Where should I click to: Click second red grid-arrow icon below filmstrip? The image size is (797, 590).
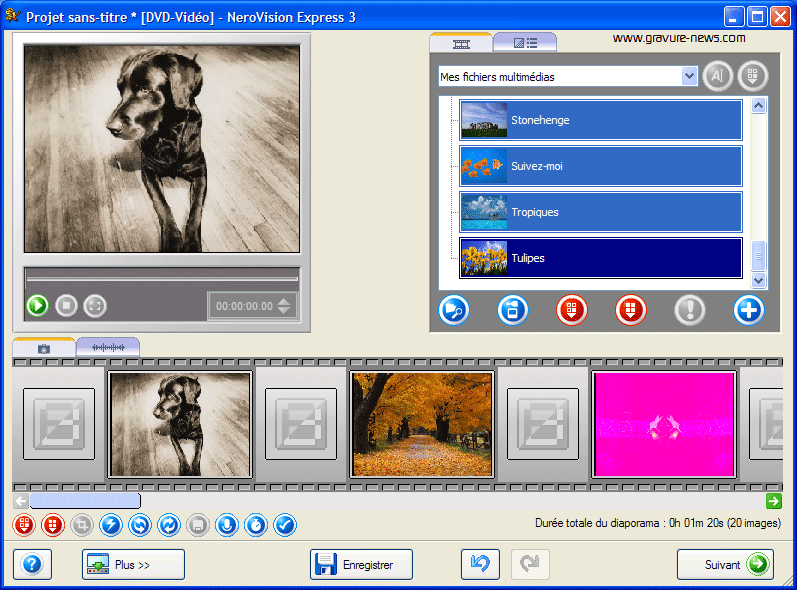tap(53, 525)
